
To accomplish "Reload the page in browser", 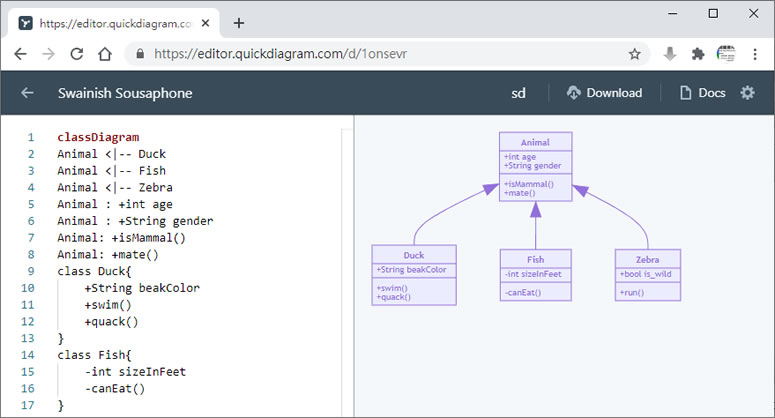I will (x=74, y=54).
